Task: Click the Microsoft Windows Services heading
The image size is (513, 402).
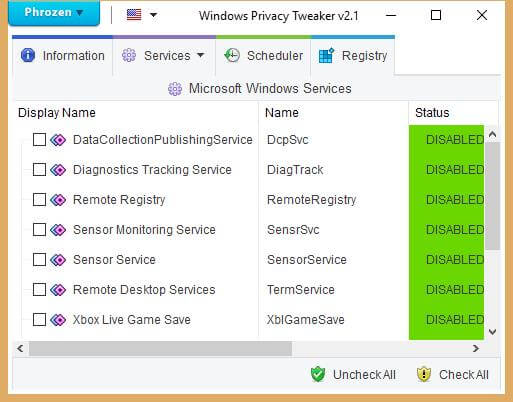Action: click(x=270, y=89)
